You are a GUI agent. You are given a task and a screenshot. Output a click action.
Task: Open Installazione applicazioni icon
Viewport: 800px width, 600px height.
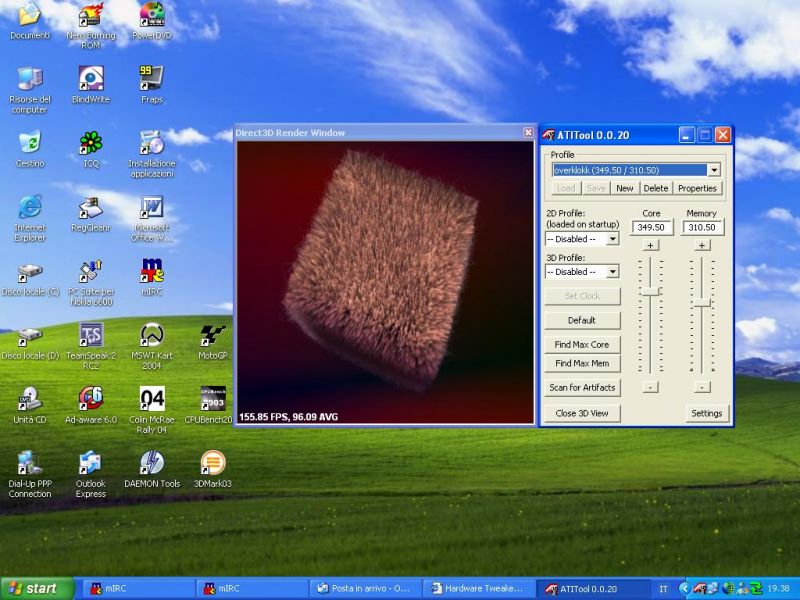tap(152, 154)
